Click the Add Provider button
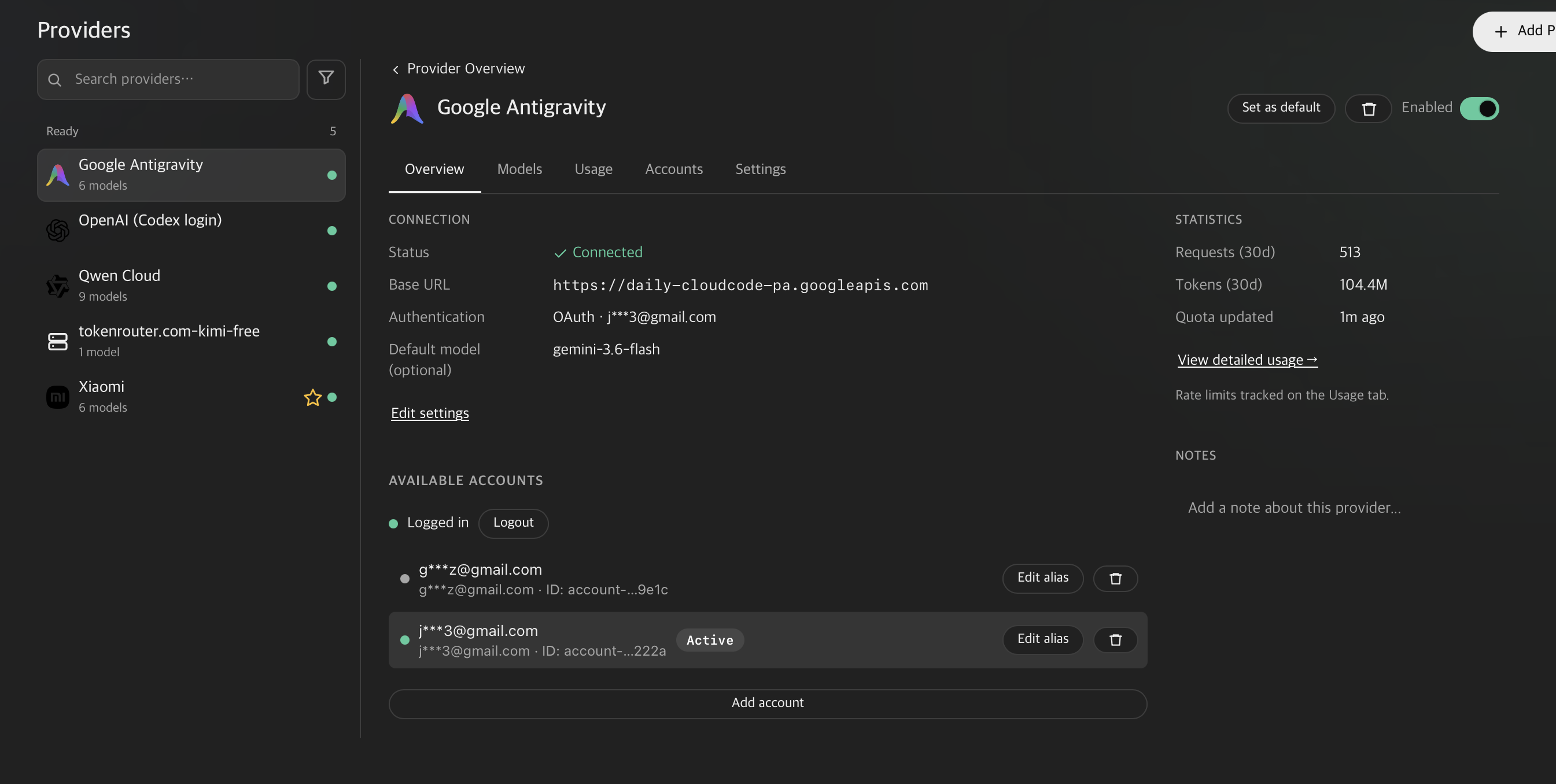 pyautogui.click(x=1515, y=31)
